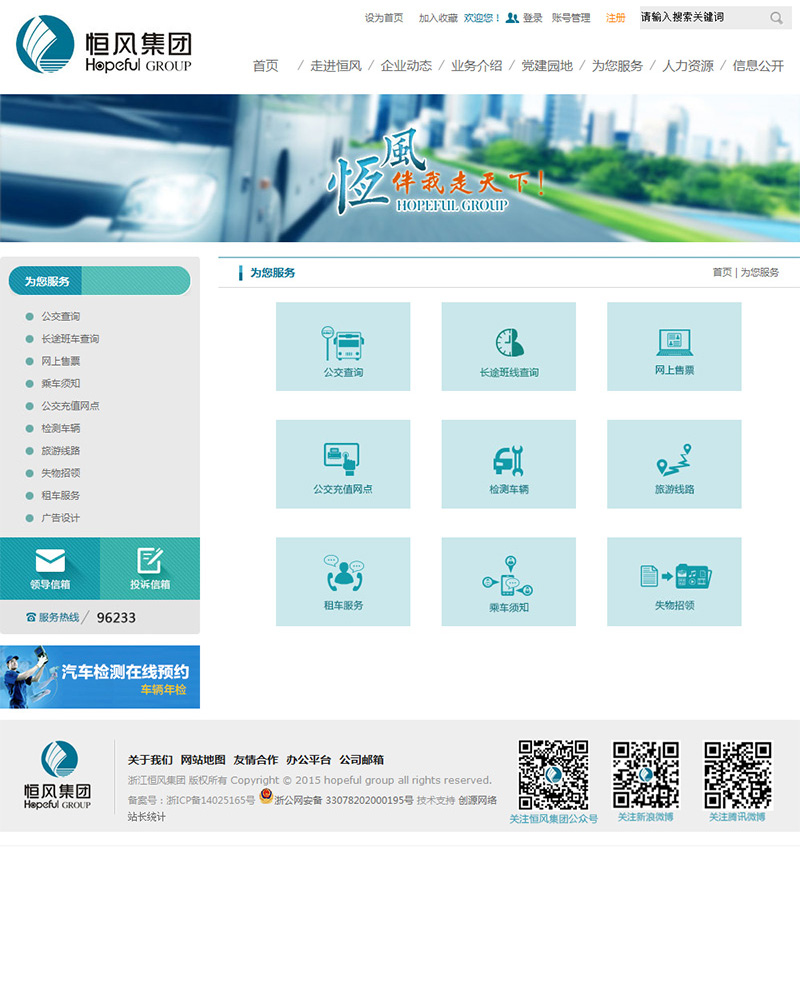Open the 汽车检测在线预约 banner
This screenshot has height=1000, width=800.
click(x=100, y=677)
